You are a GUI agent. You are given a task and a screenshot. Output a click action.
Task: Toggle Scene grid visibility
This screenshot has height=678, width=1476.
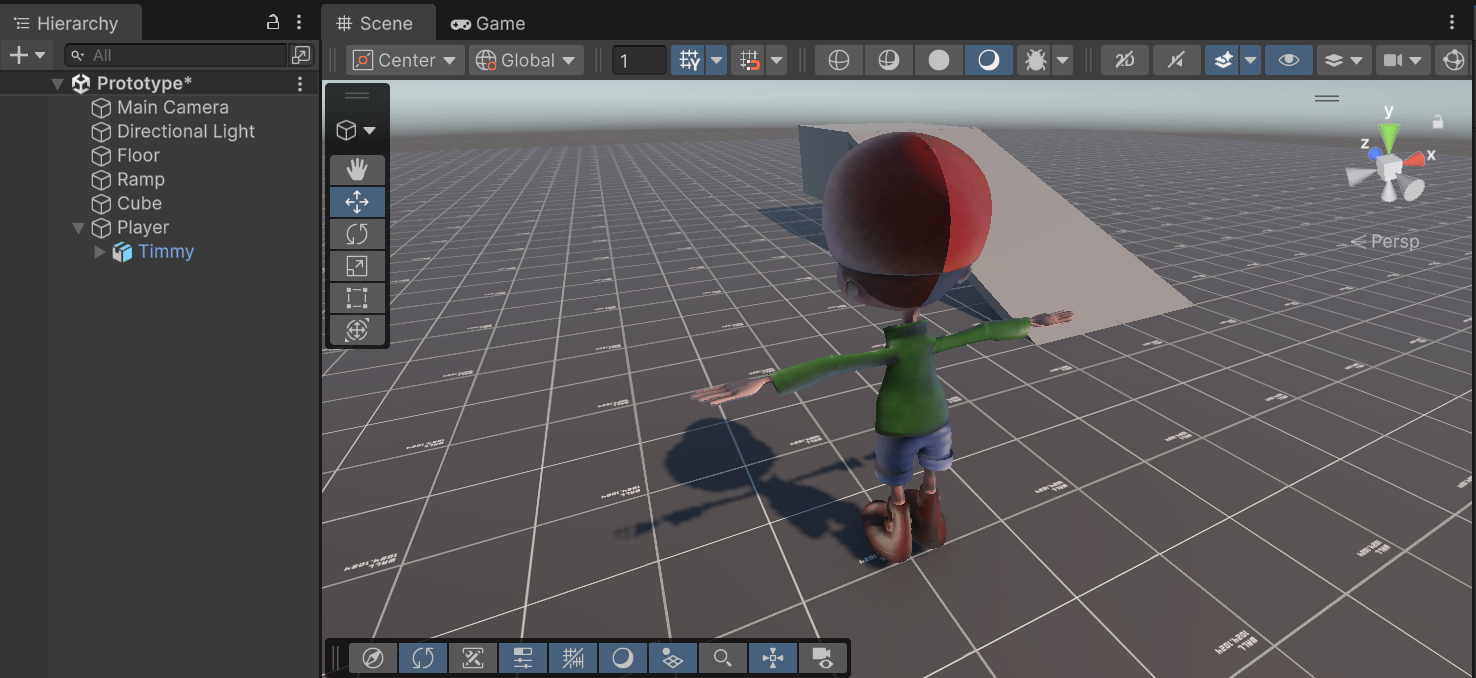coord(689,60)
